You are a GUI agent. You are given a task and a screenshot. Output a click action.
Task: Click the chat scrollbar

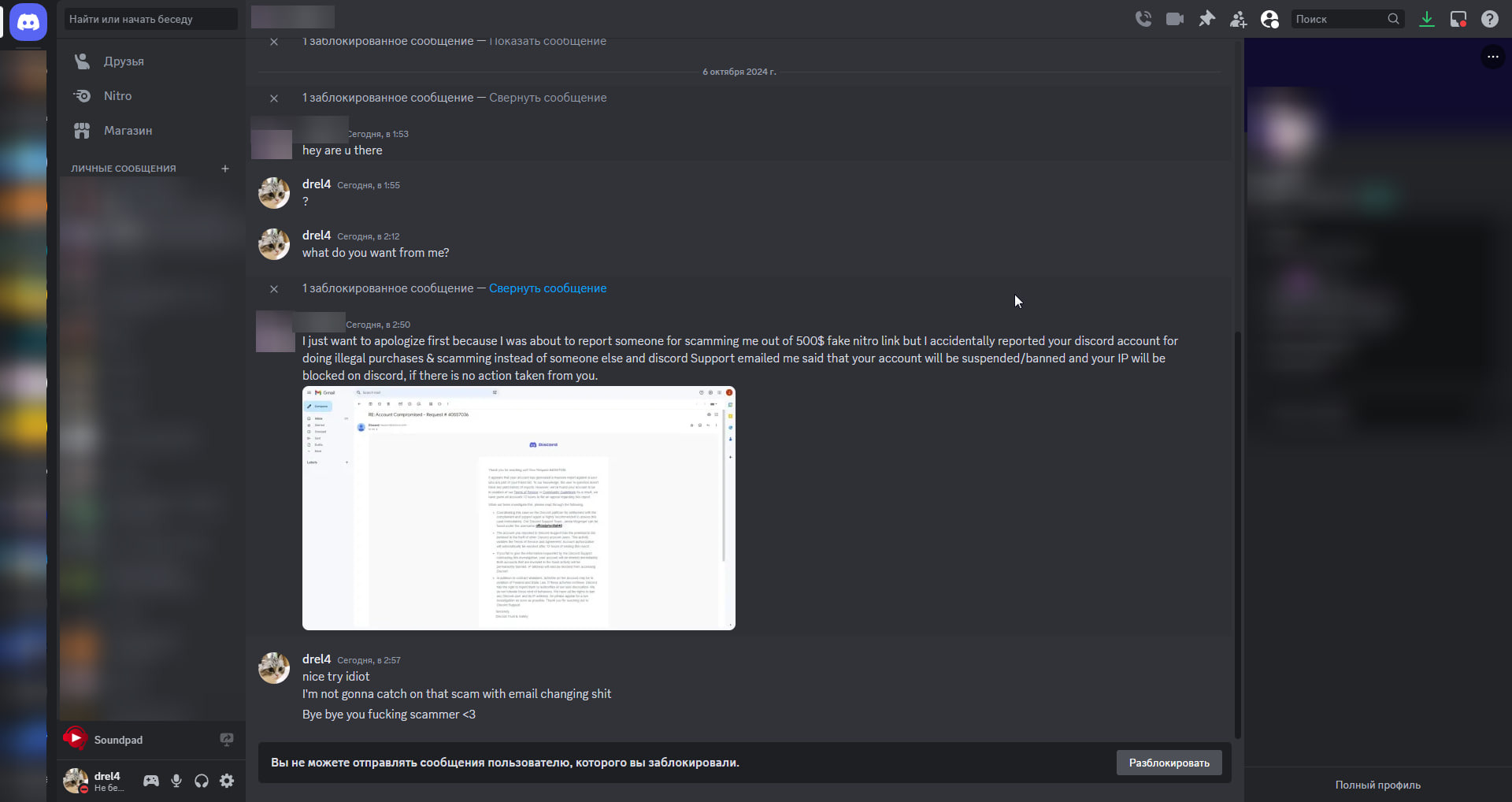click(1237, 536)
